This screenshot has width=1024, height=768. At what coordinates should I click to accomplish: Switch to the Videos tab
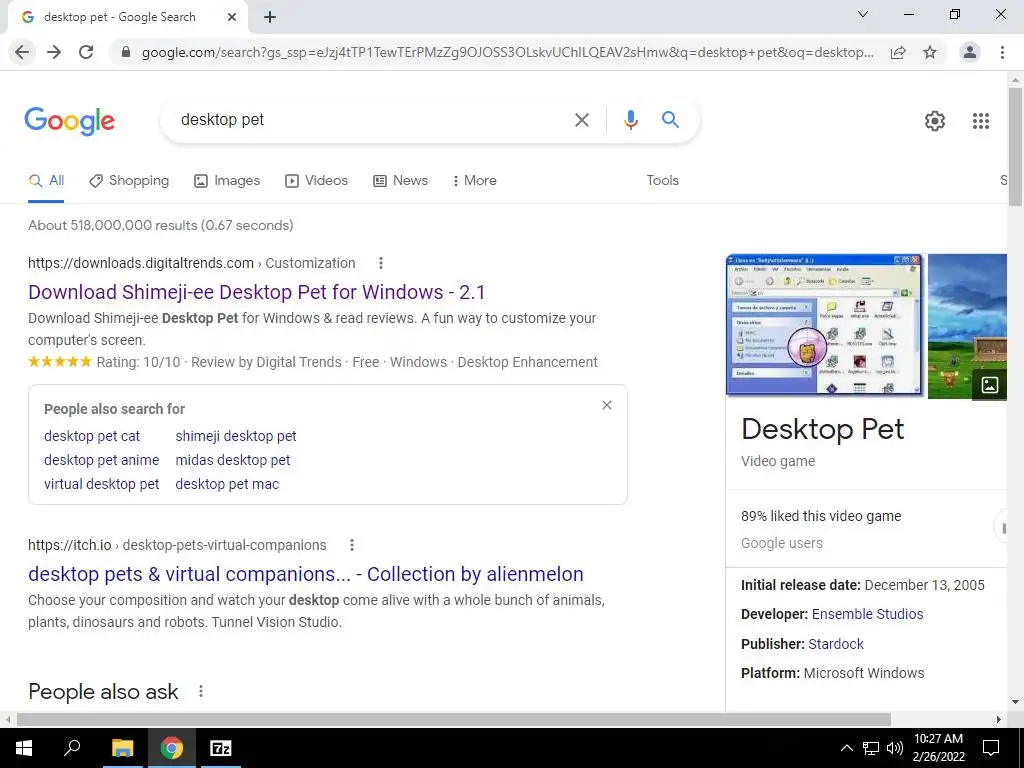pos(317,181)
